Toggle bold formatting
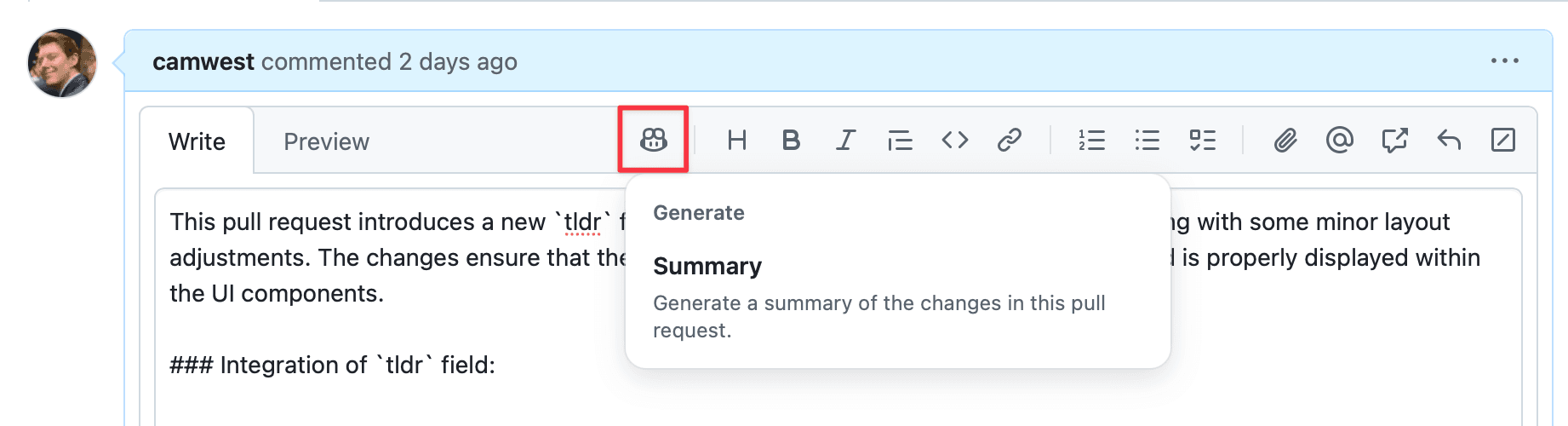This screenshot has width=1568, height=426. pos(791,140)
